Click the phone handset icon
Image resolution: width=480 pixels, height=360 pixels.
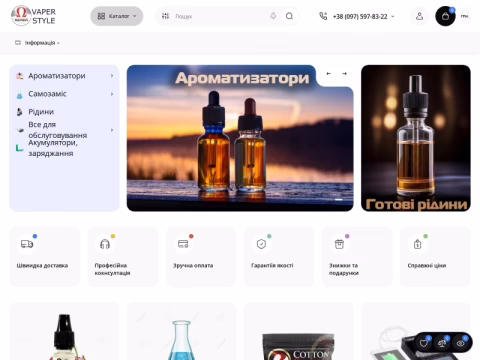click(x=323, y=16)
